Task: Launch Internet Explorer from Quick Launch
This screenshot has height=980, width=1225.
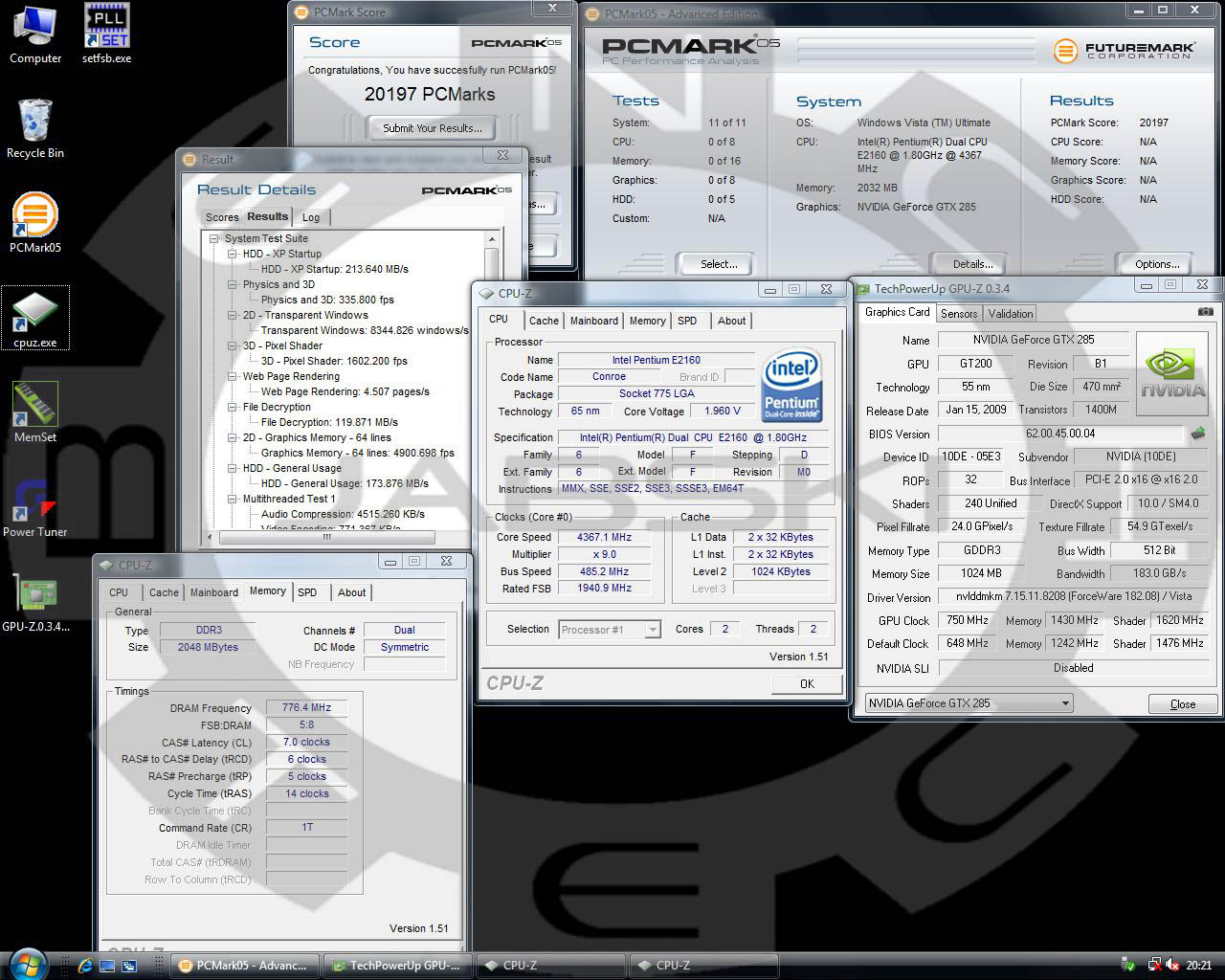Action: (x=85, y=966)
